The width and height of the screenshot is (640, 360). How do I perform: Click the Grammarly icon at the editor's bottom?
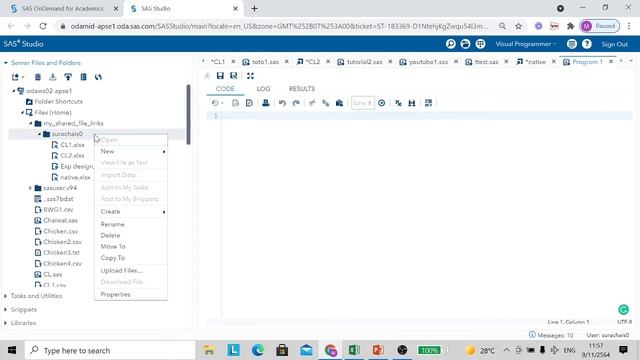[x=623, y=310]
